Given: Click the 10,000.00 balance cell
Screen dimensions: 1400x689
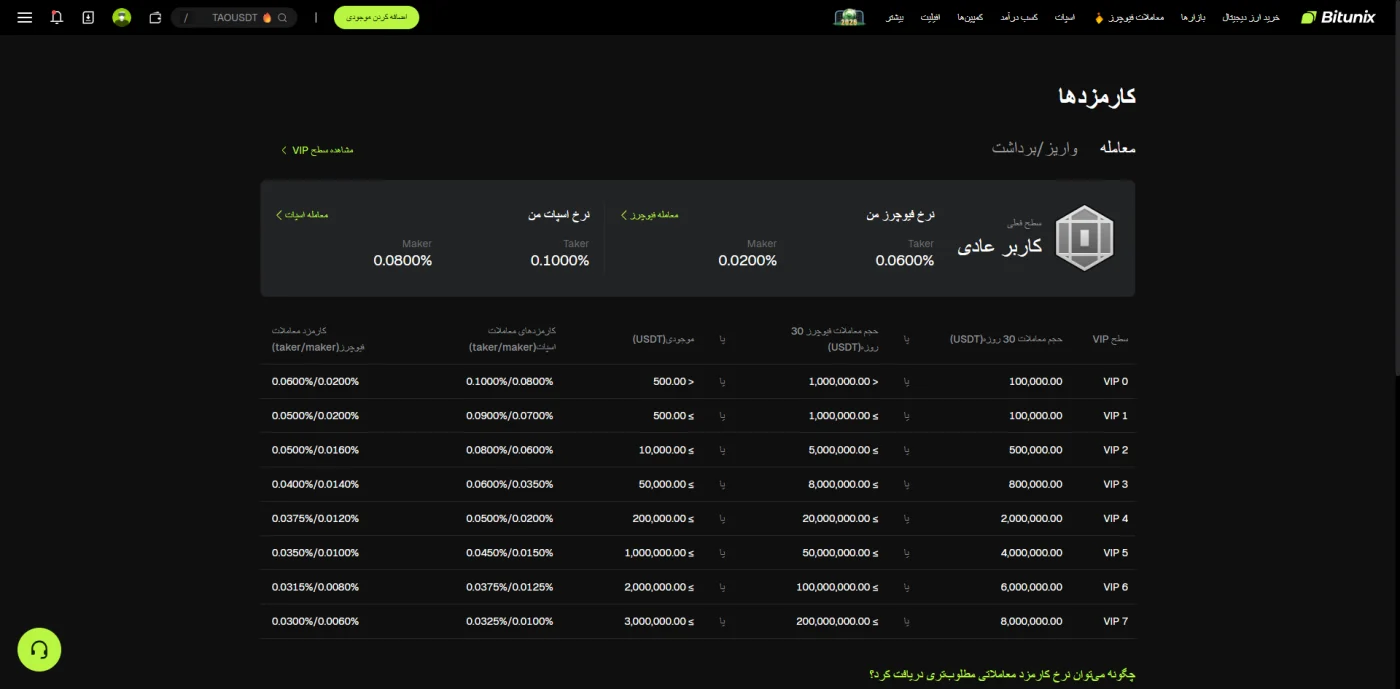Looking at the screenshot, I should (x=666, y=450).
